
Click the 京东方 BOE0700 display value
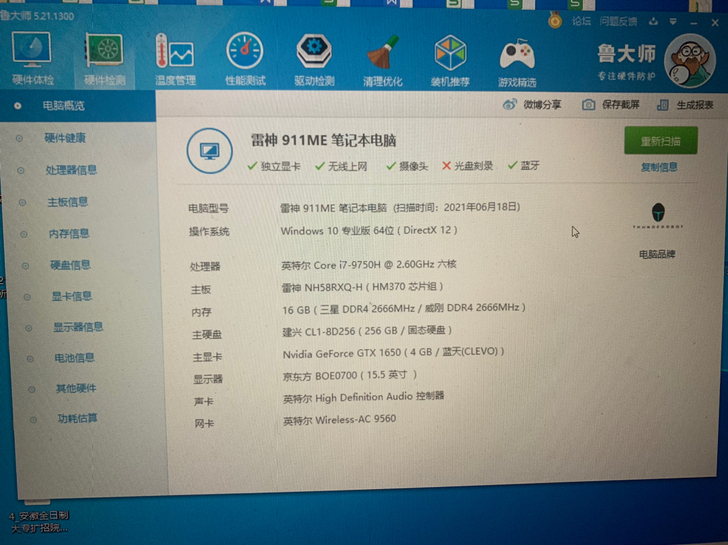pyautogui.click(x=350, y=375)
